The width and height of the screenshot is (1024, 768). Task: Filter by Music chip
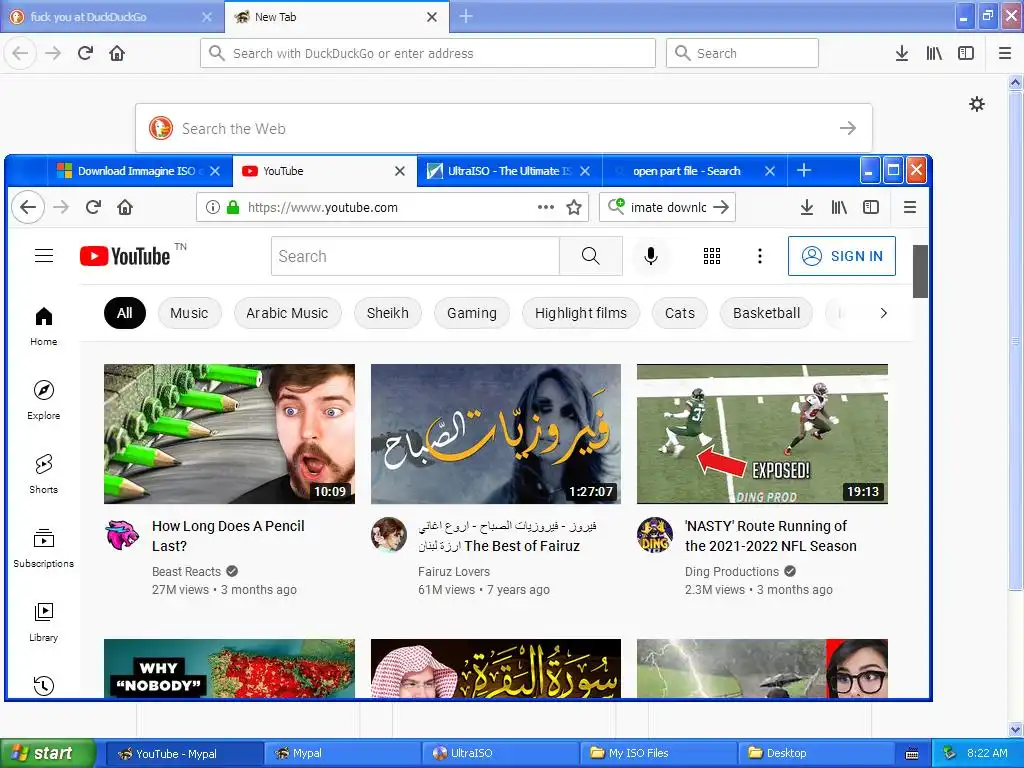pyautogui.click(x=189, y=313)
